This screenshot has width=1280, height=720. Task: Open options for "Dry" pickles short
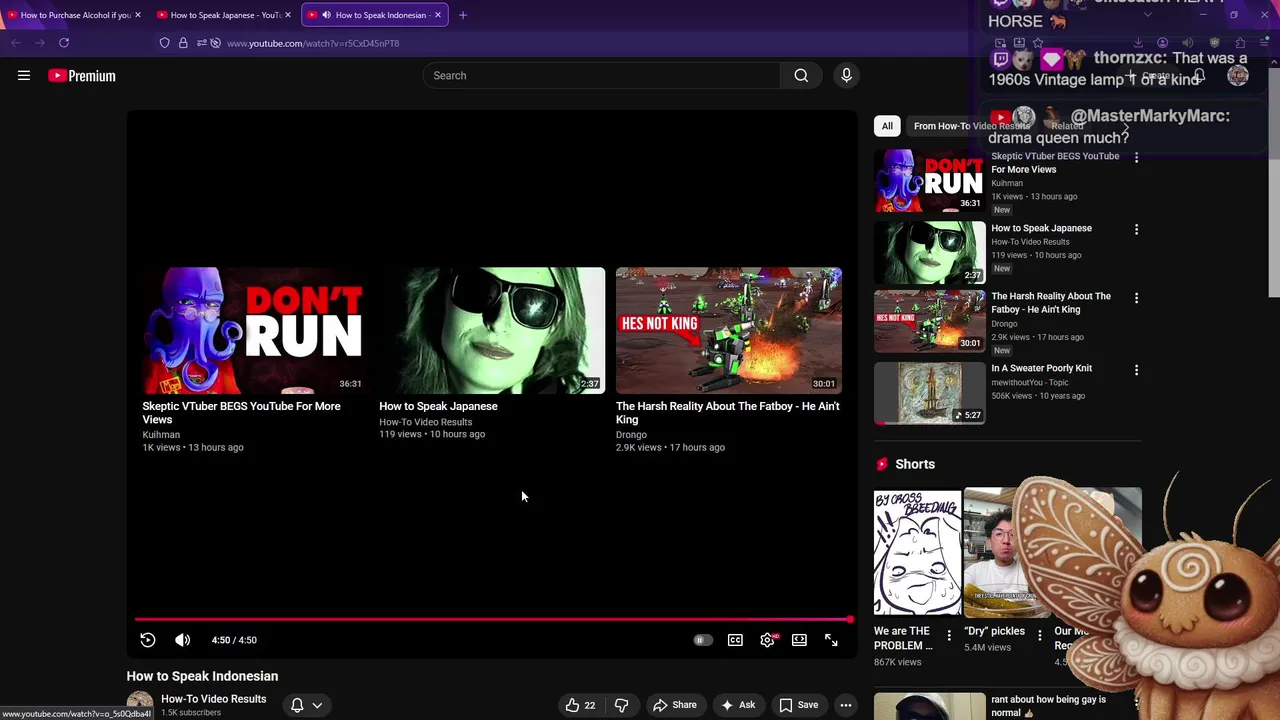[1039, 636]
